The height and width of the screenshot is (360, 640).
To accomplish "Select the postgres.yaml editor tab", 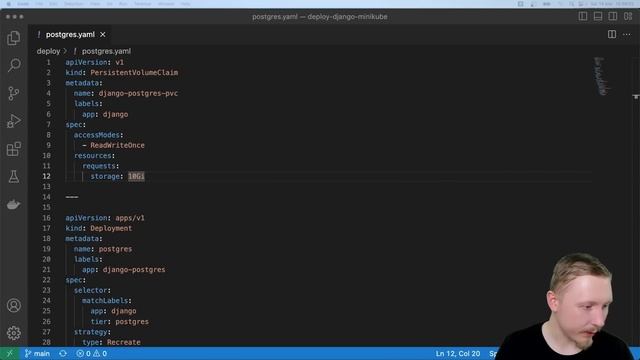I will 70,35.
